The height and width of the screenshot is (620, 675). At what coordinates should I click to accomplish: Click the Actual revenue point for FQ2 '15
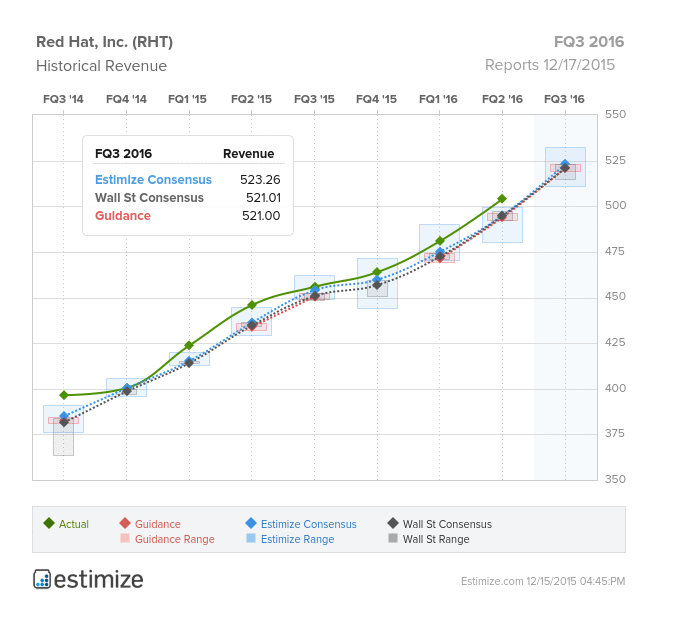(252, 305)
